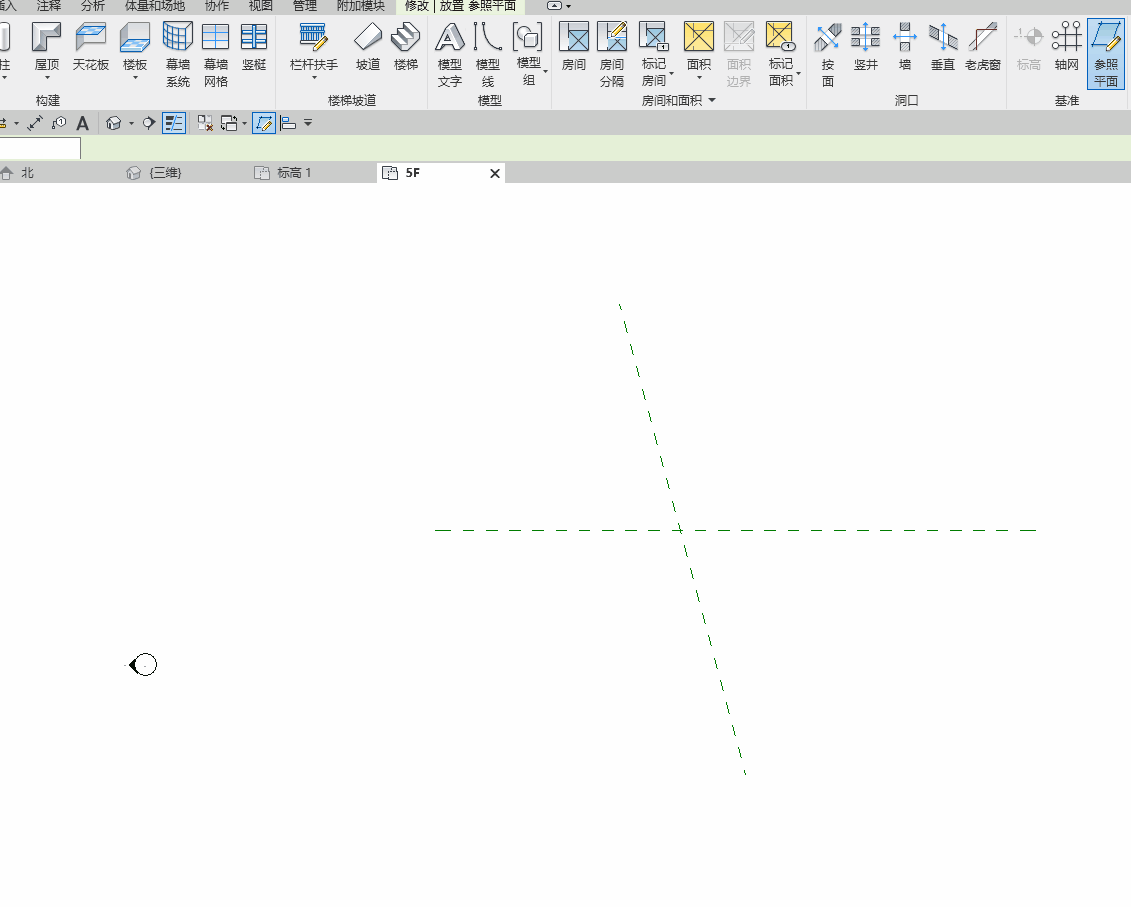Select the 轴网 (Grid) tool
The height and width of the screenshot is (907, 1131).
coord(1066,48)
